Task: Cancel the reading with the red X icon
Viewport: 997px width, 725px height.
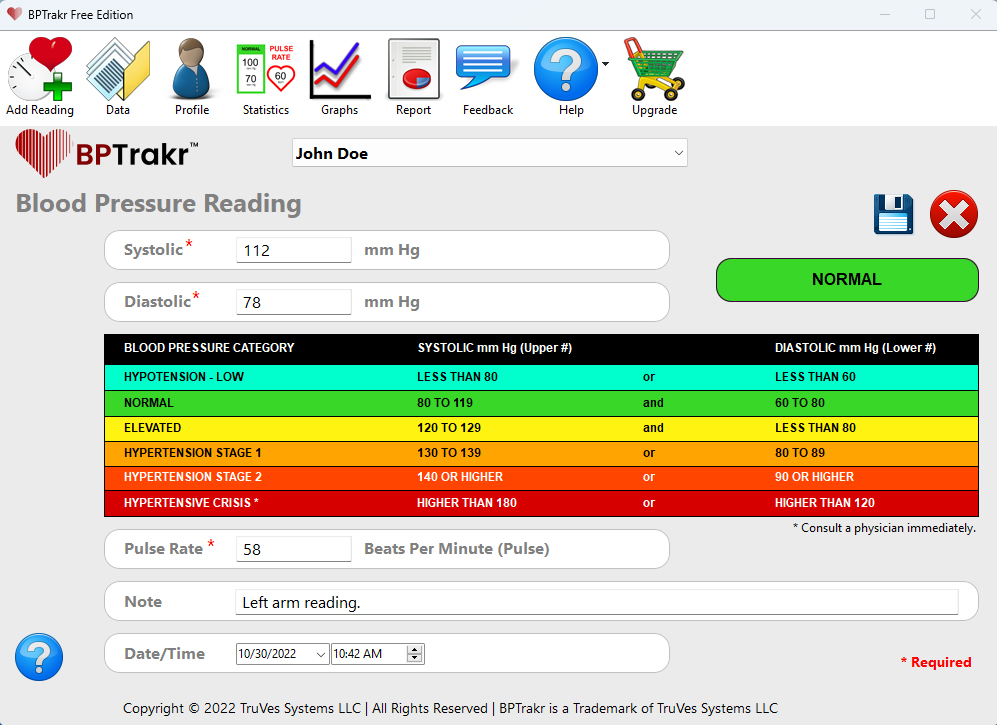Action: (953, 214)
